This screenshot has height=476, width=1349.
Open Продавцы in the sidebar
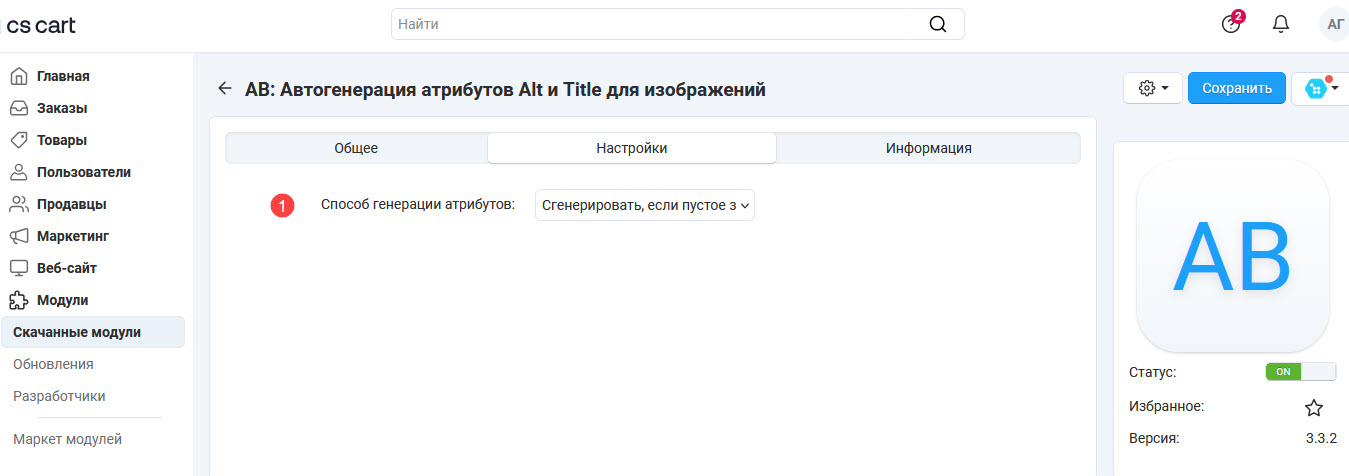71,204
